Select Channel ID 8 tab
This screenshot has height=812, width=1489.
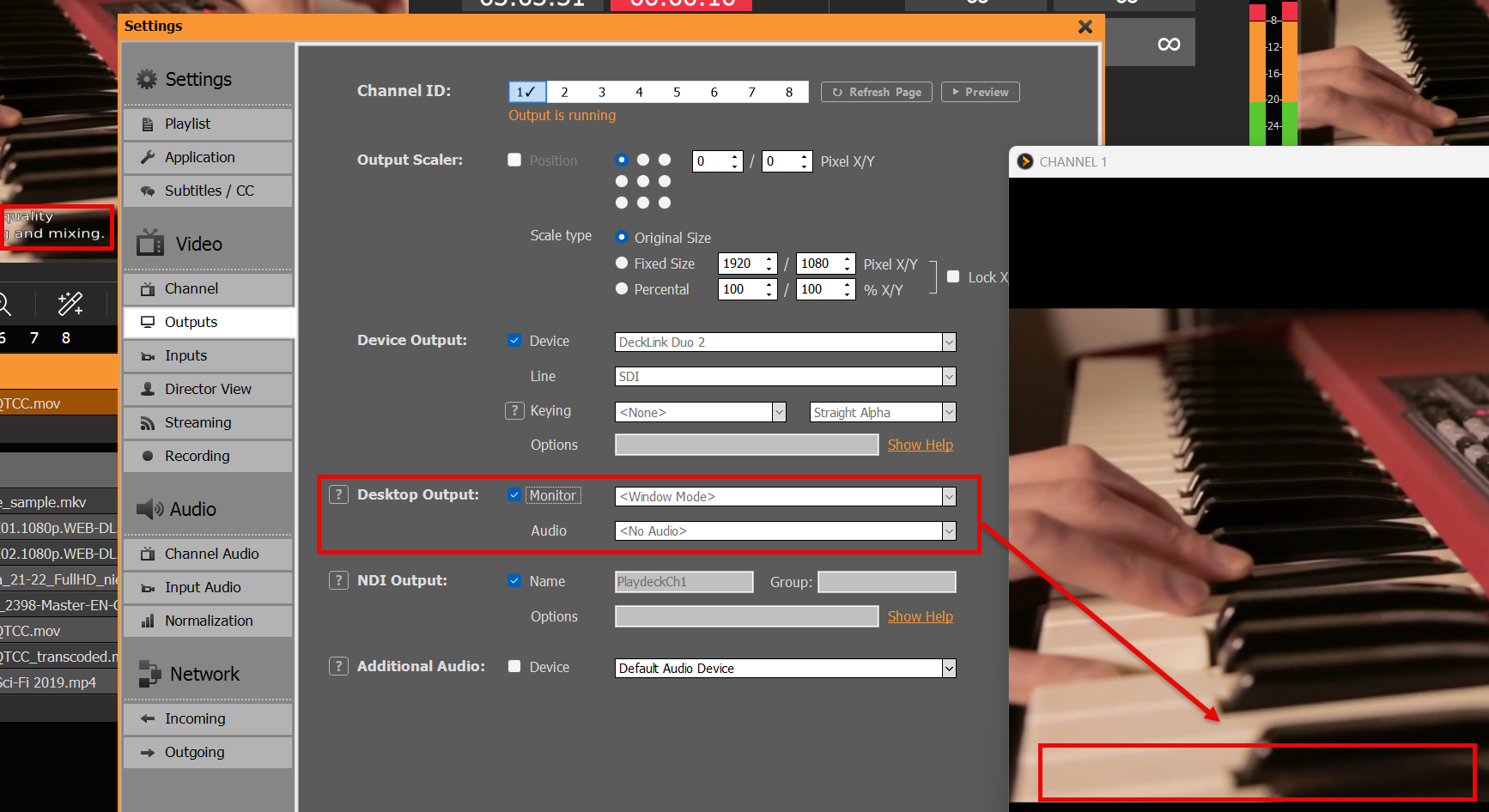click(789, 92)
